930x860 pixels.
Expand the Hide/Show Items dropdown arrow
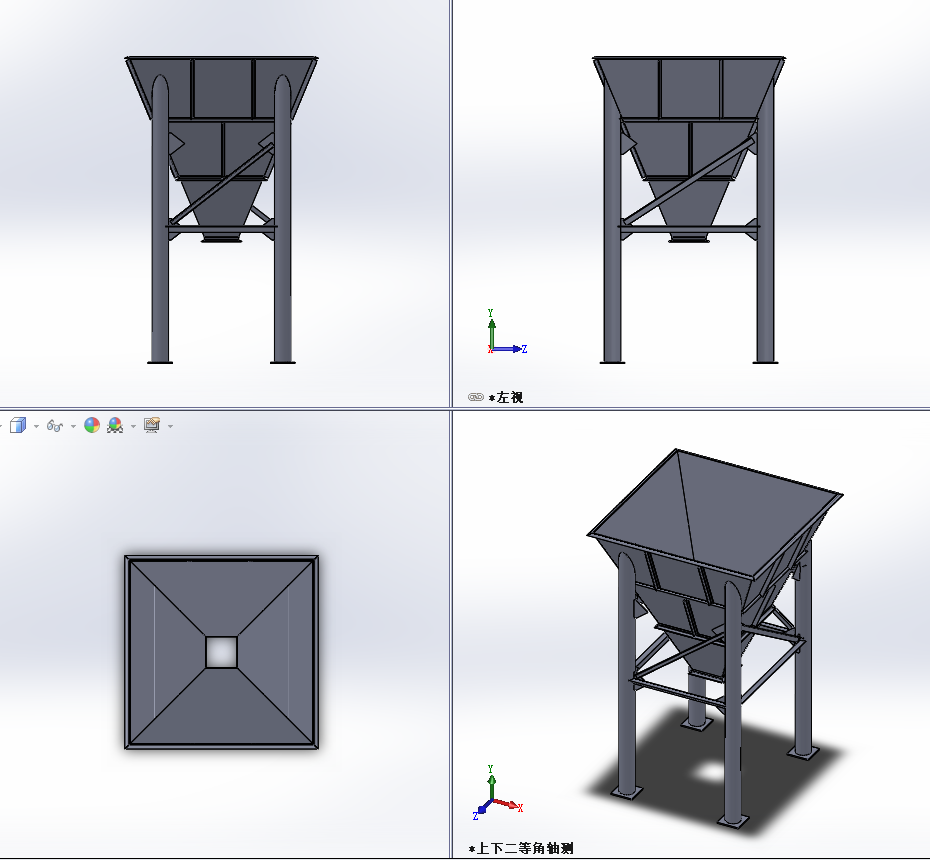click(73, 426)
